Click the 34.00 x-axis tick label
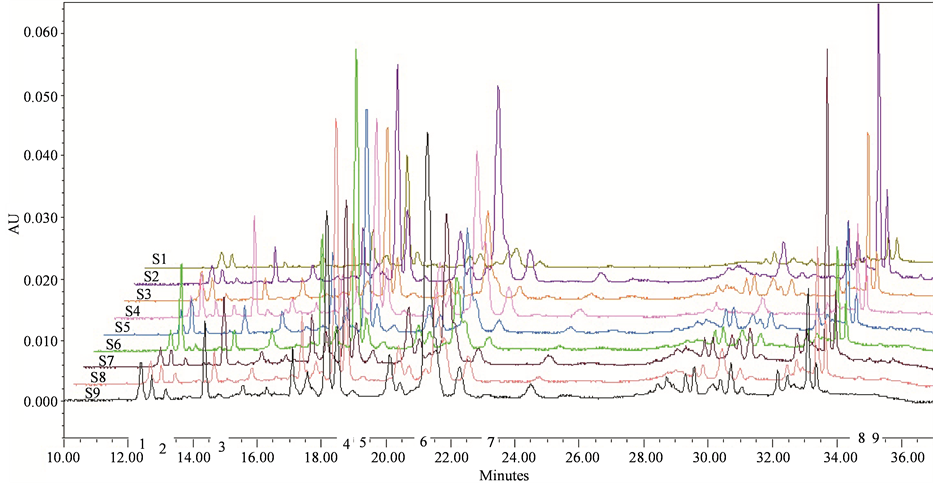Screen dimensions: 933x483 tap(837, 458)
